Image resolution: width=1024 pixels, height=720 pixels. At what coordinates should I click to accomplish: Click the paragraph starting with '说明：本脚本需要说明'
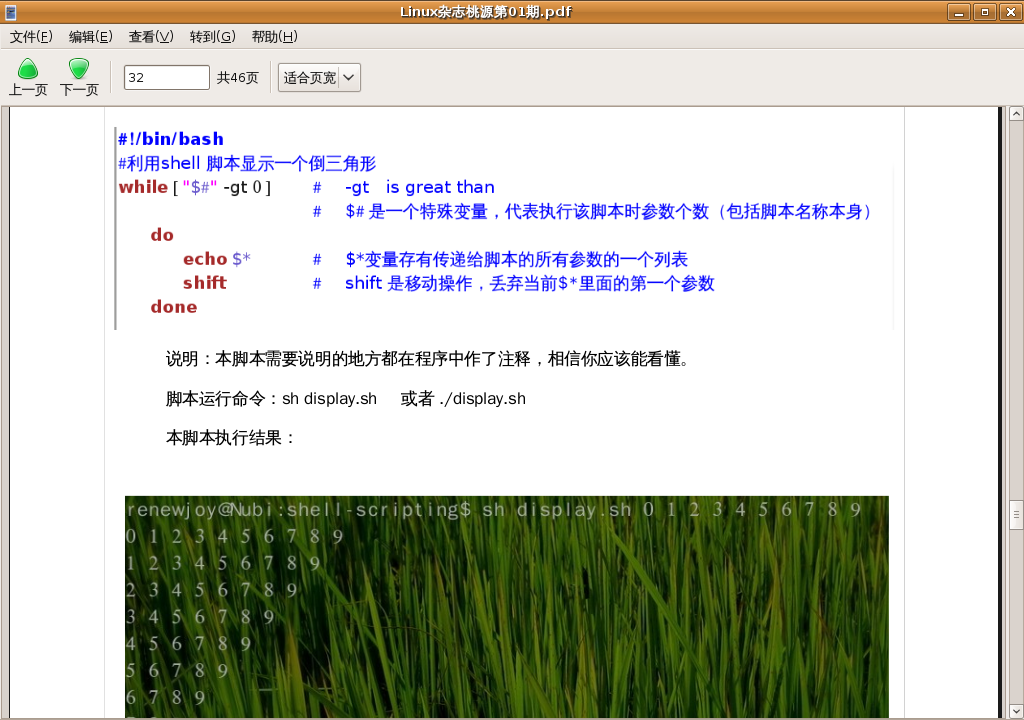coord(428,359)
